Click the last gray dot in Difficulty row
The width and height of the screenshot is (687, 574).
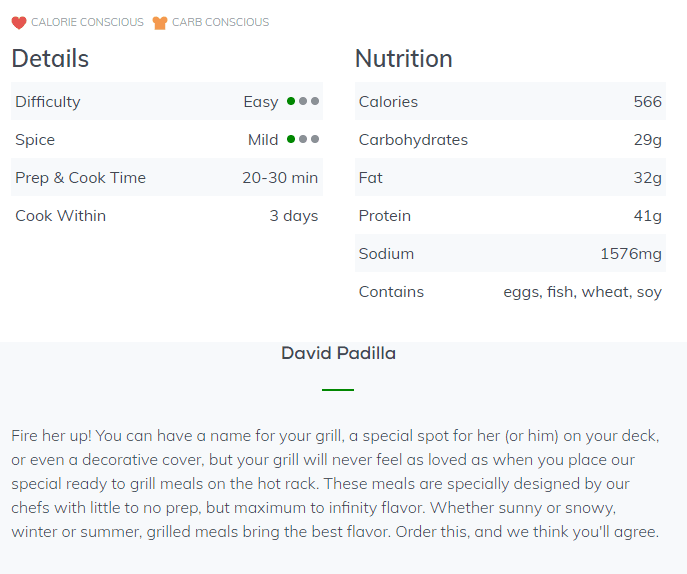(x=315, y=101)
